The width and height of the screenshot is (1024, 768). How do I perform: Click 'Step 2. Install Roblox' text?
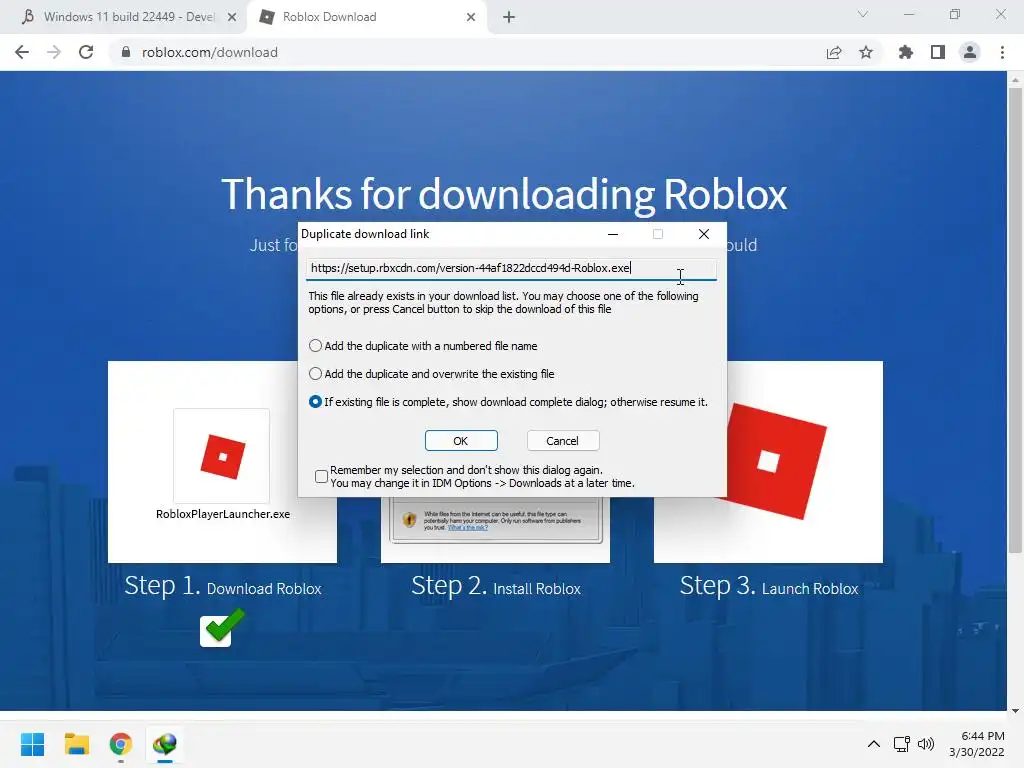pos(496,586)
